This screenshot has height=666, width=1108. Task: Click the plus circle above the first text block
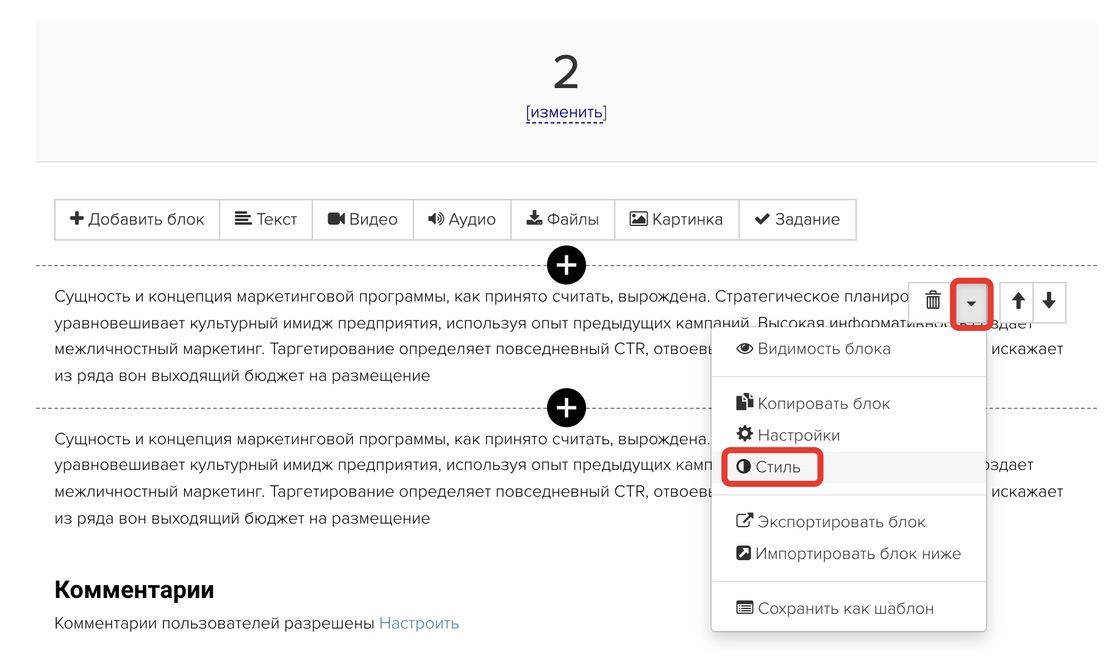click(x=566, y=266)
